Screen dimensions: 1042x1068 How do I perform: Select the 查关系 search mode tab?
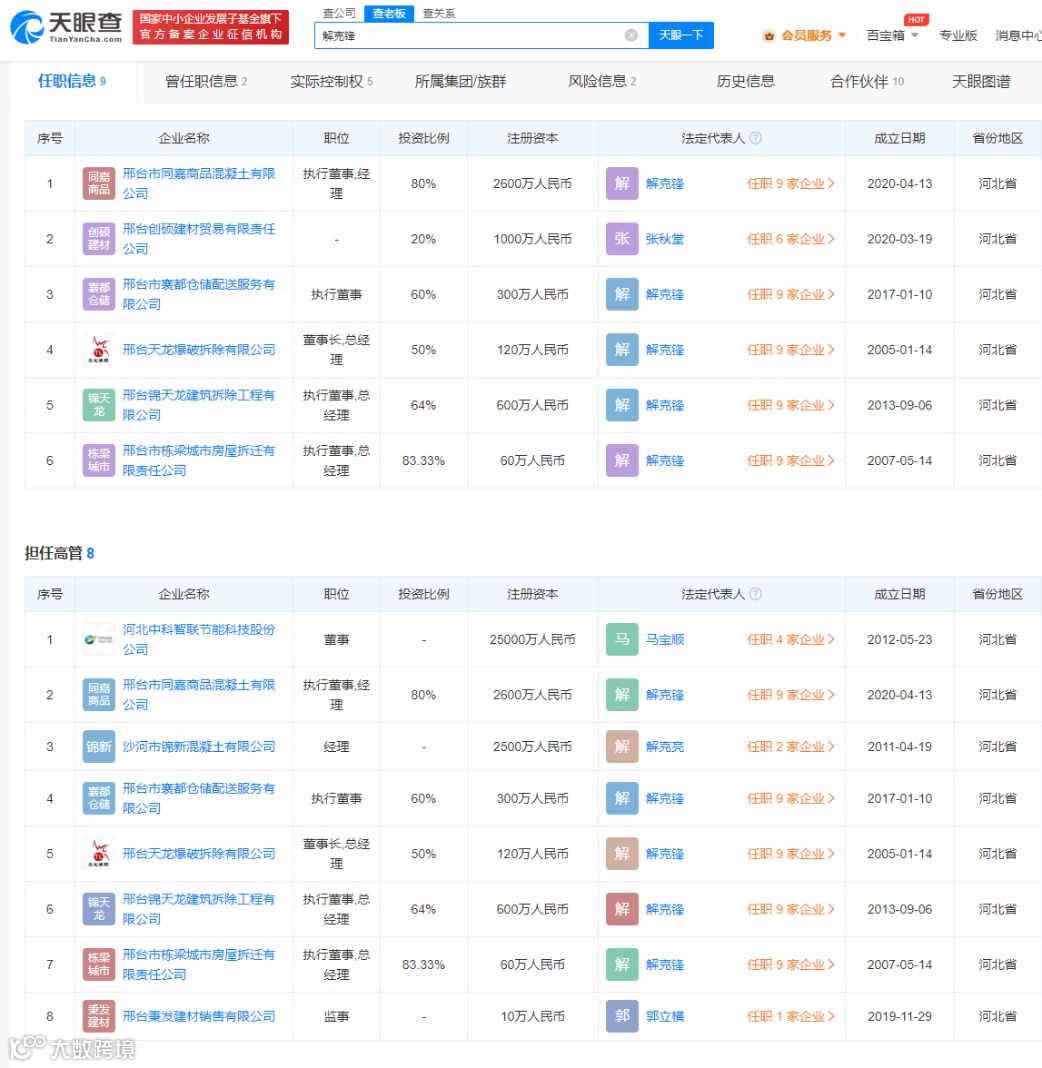tap(439, 13)
